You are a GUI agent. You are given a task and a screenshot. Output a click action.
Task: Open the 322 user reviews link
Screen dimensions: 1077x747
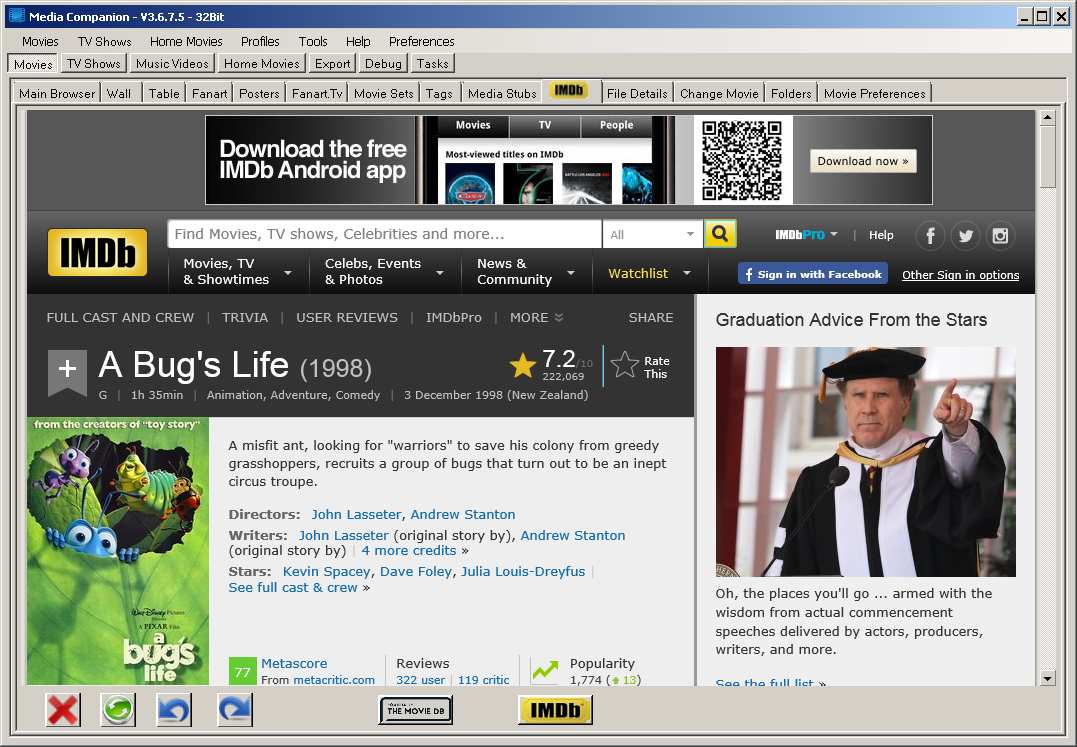point(421,680)
